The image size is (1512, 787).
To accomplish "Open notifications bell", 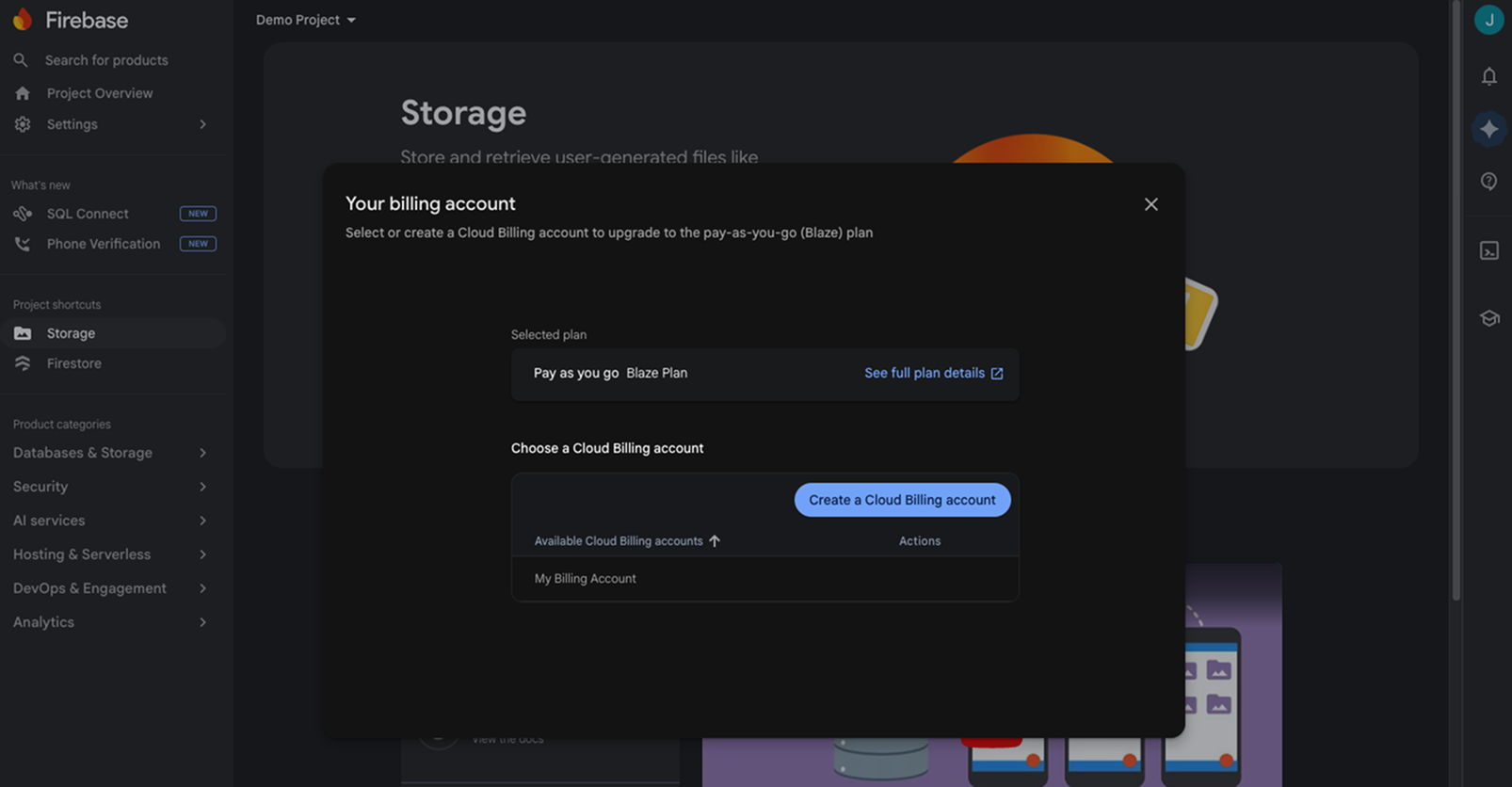I will tap(1488, 76).
